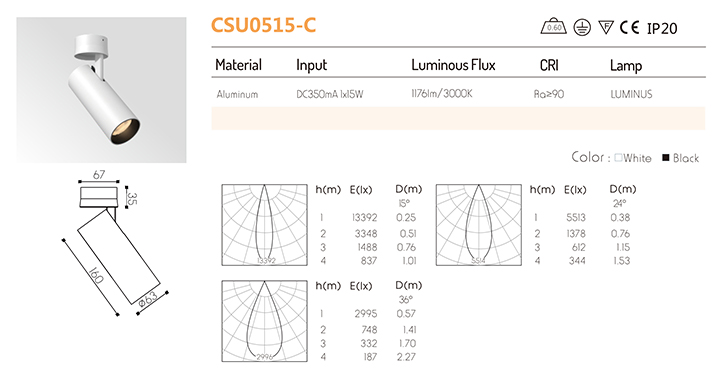Screen dimensions: 720x376
Task: Click the 0.60 weight icon
Action: point(553,27)
